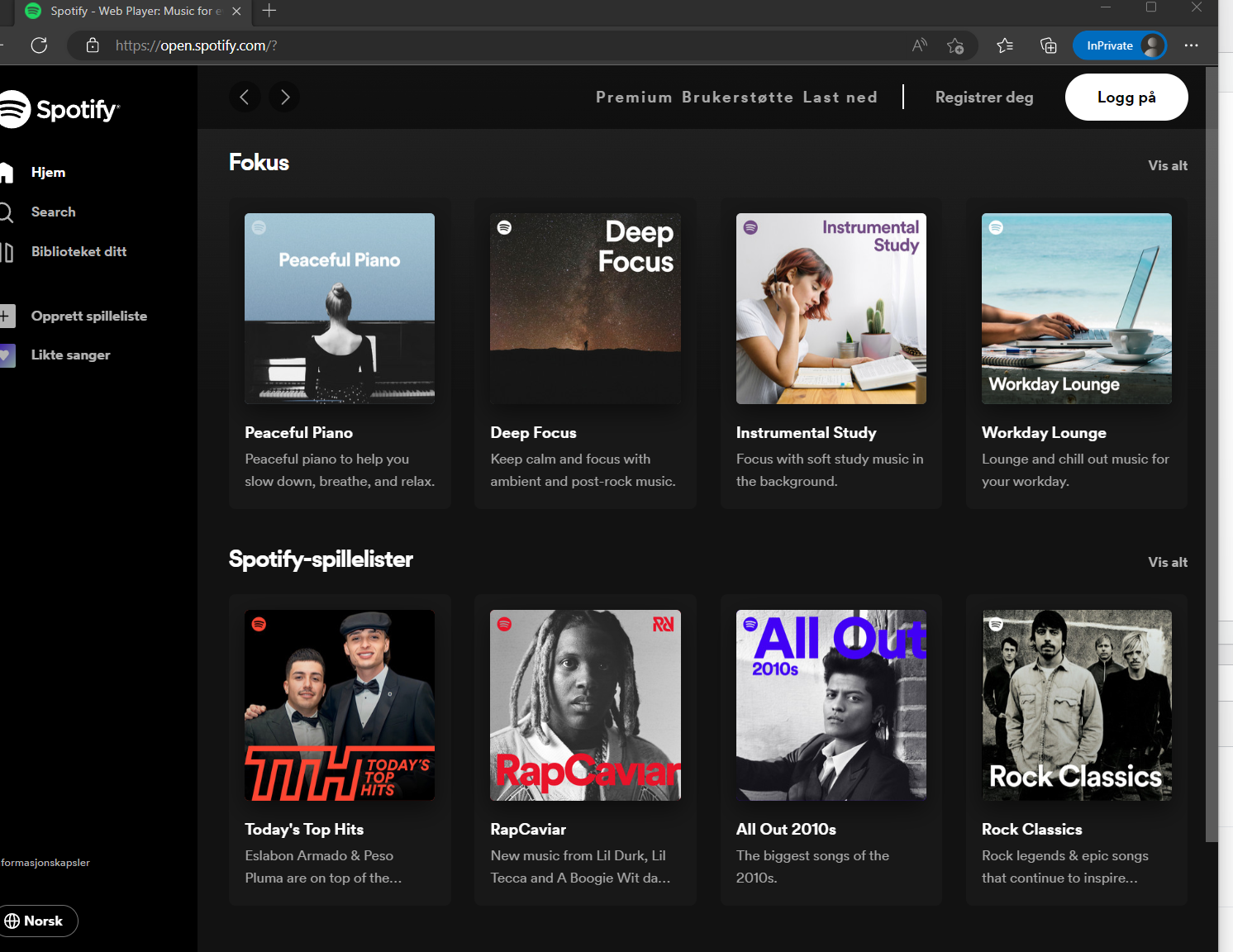This screenshot has width=1233, height=952.
Task: Open Search in the sidebar
Action: (53, 212)
